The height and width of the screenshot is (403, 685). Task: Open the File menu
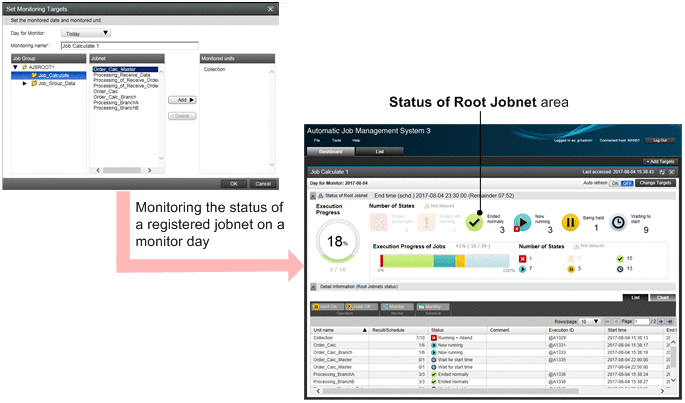tap(317, 140)
